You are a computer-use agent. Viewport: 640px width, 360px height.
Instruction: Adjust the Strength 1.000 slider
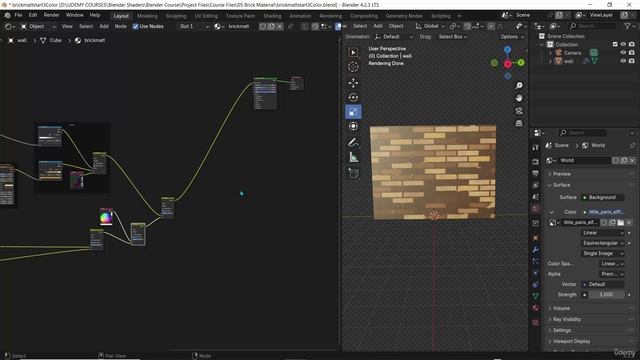coord(606,294)
